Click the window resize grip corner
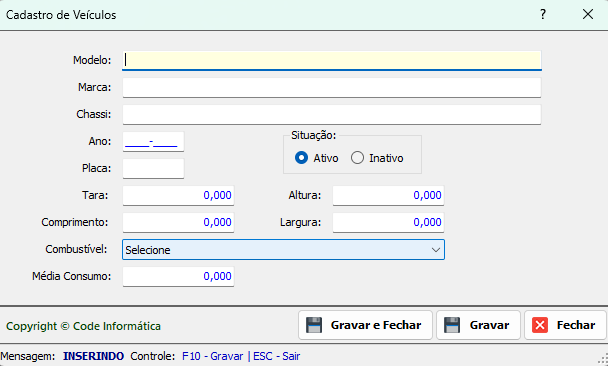 coord(603,360)
